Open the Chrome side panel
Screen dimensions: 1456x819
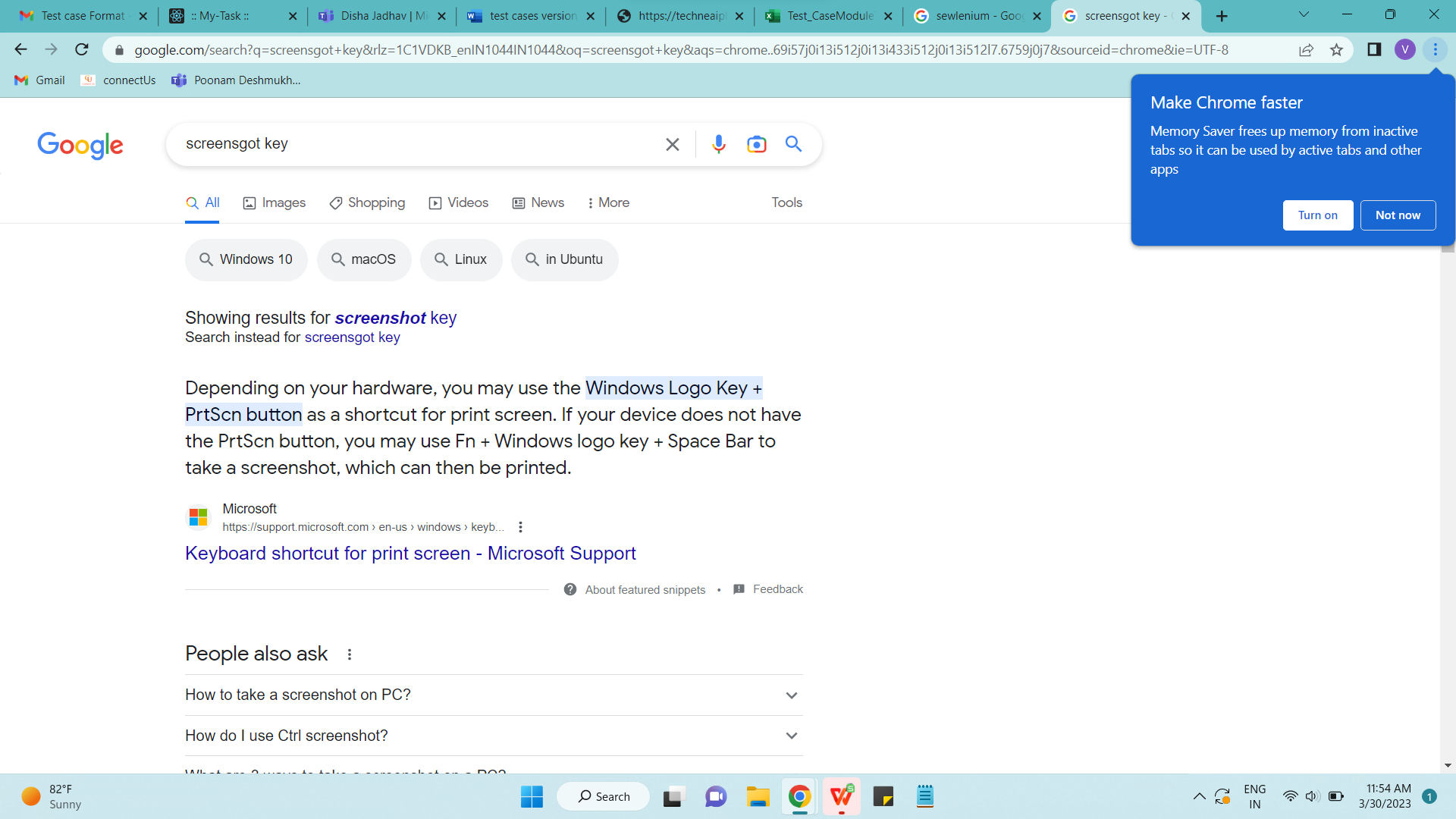(x=1374, y=50)
